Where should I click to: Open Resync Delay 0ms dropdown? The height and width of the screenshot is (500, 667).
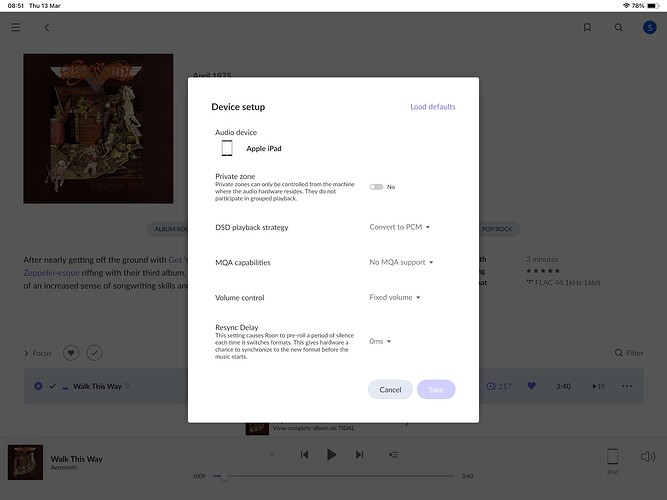click(380, 341)
